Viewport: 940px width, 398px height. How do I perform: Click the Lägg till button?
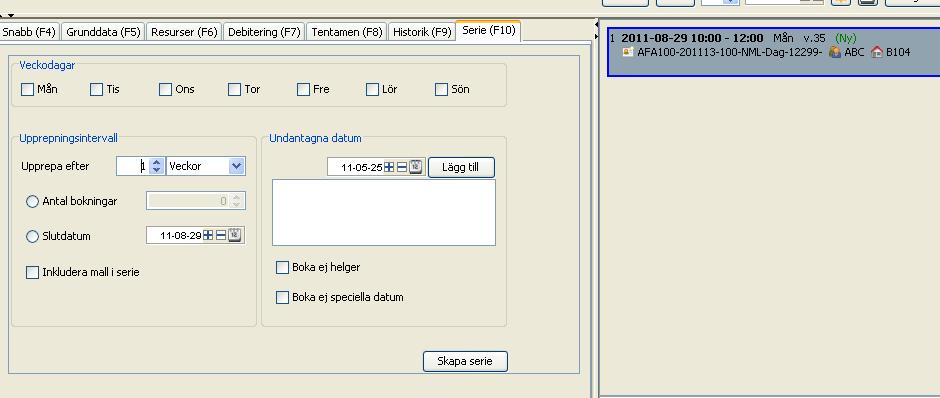[x=461, y=167]
